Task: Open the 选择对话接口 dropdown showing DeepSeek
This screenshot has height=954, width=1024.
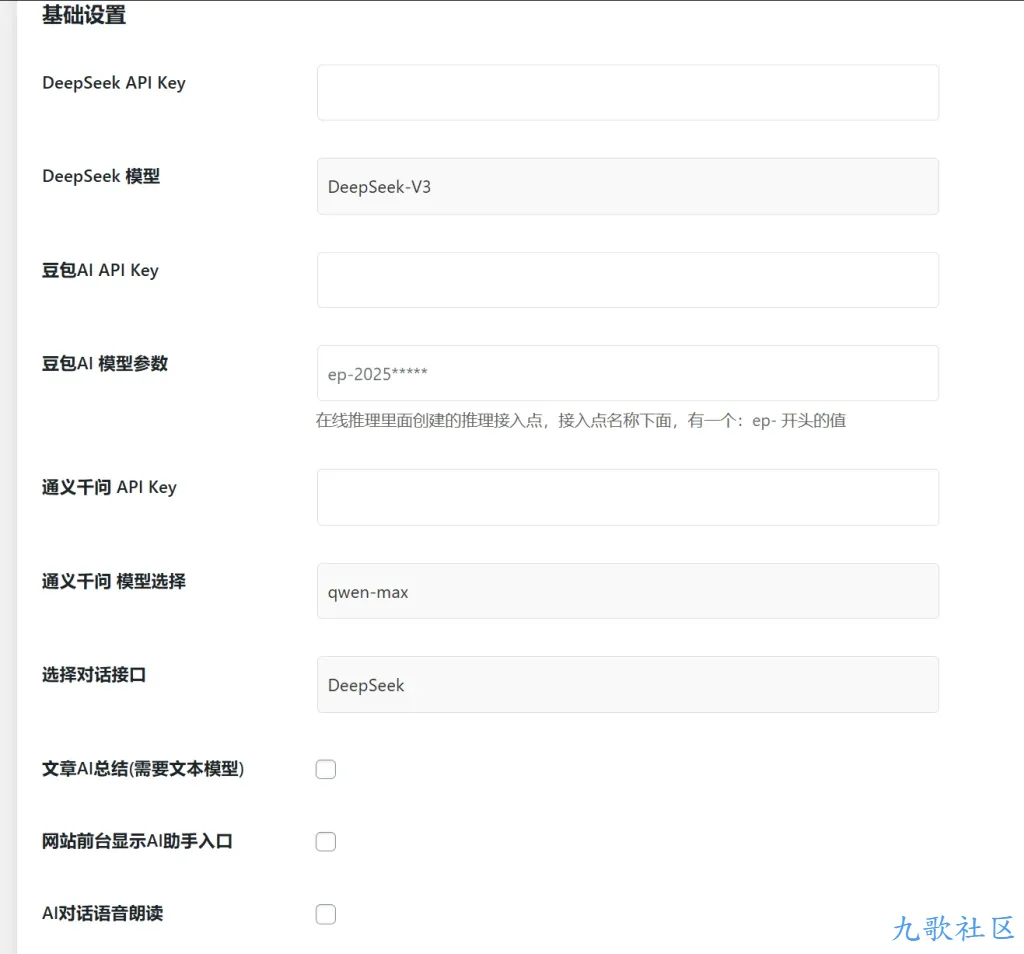Action: (x=628, y=684)
